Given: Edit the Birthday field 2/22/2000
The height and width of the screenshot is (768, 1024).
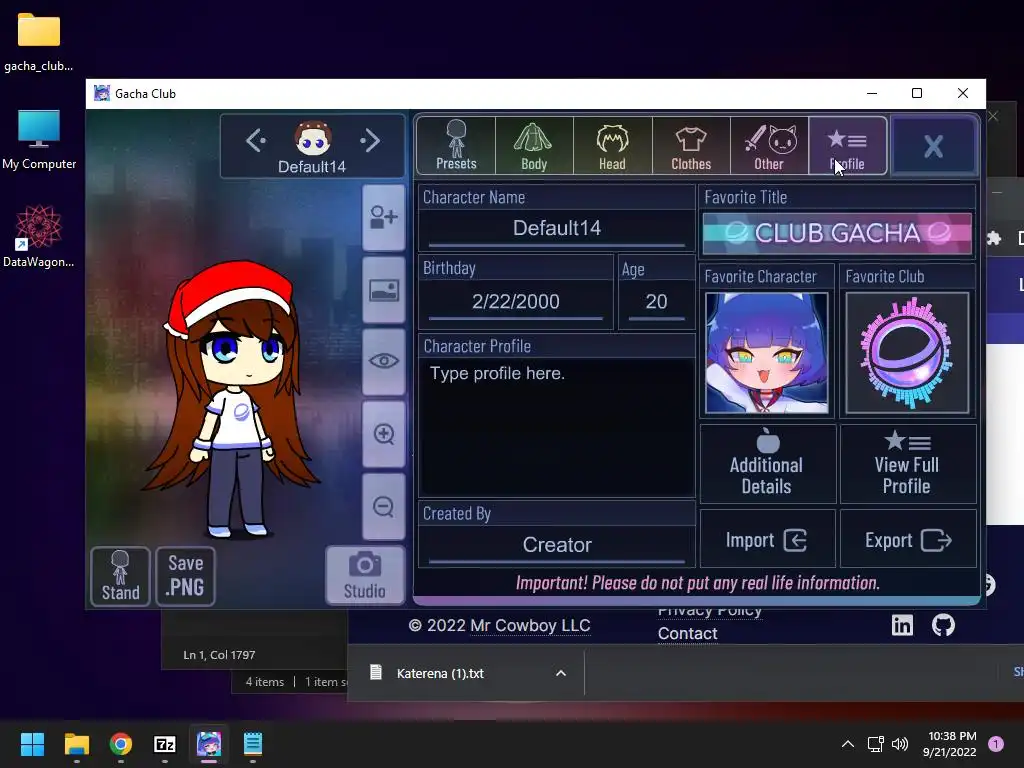Looking at the screenshot, I should [516, 301].
